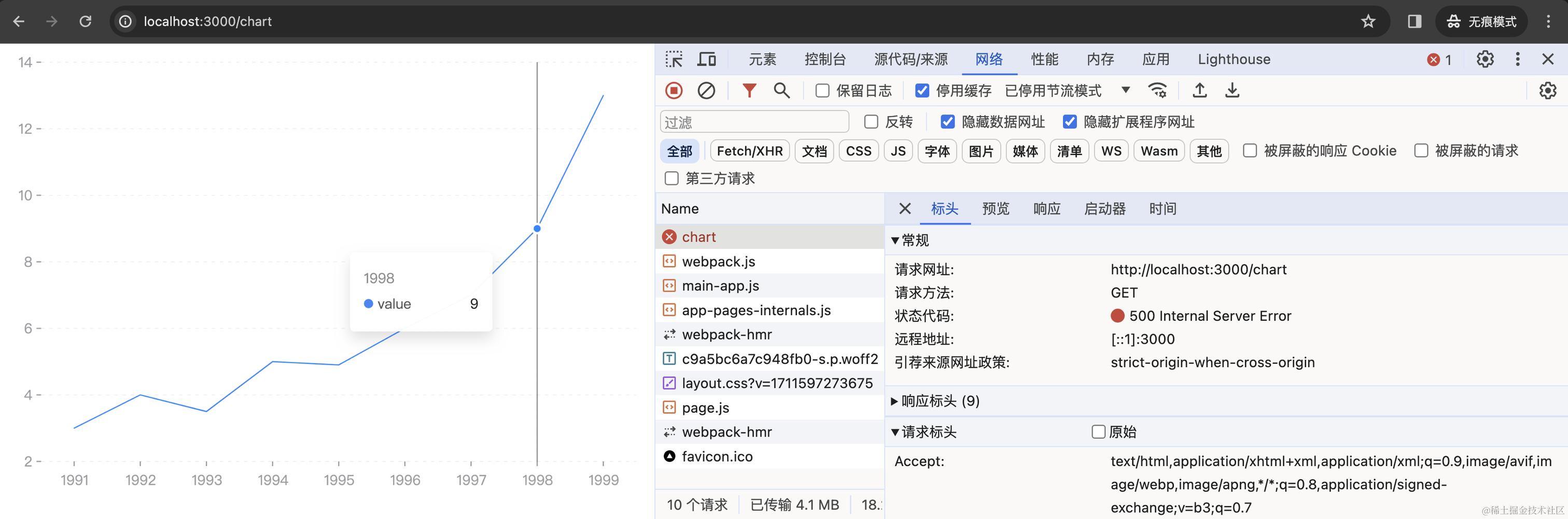Viewport: 1568px width, 519px height.
Task: Open the 性能 tab
Action: [1044, 59]
